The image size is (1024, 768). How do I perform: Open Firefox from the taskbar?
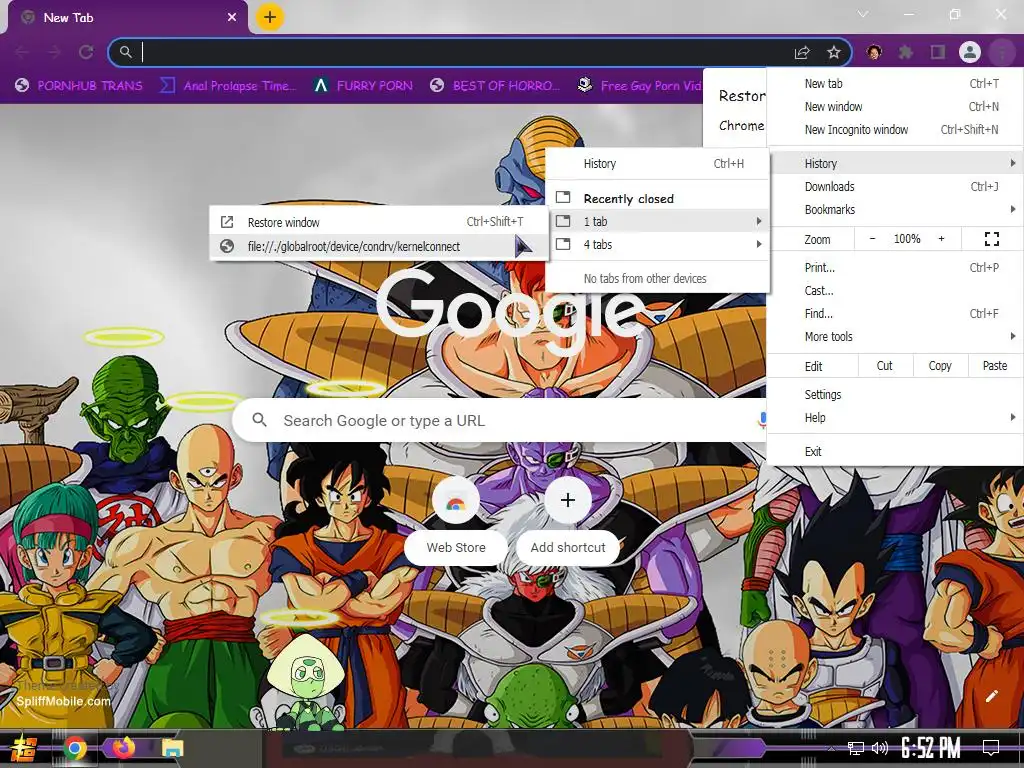click(x=123, y=748)
